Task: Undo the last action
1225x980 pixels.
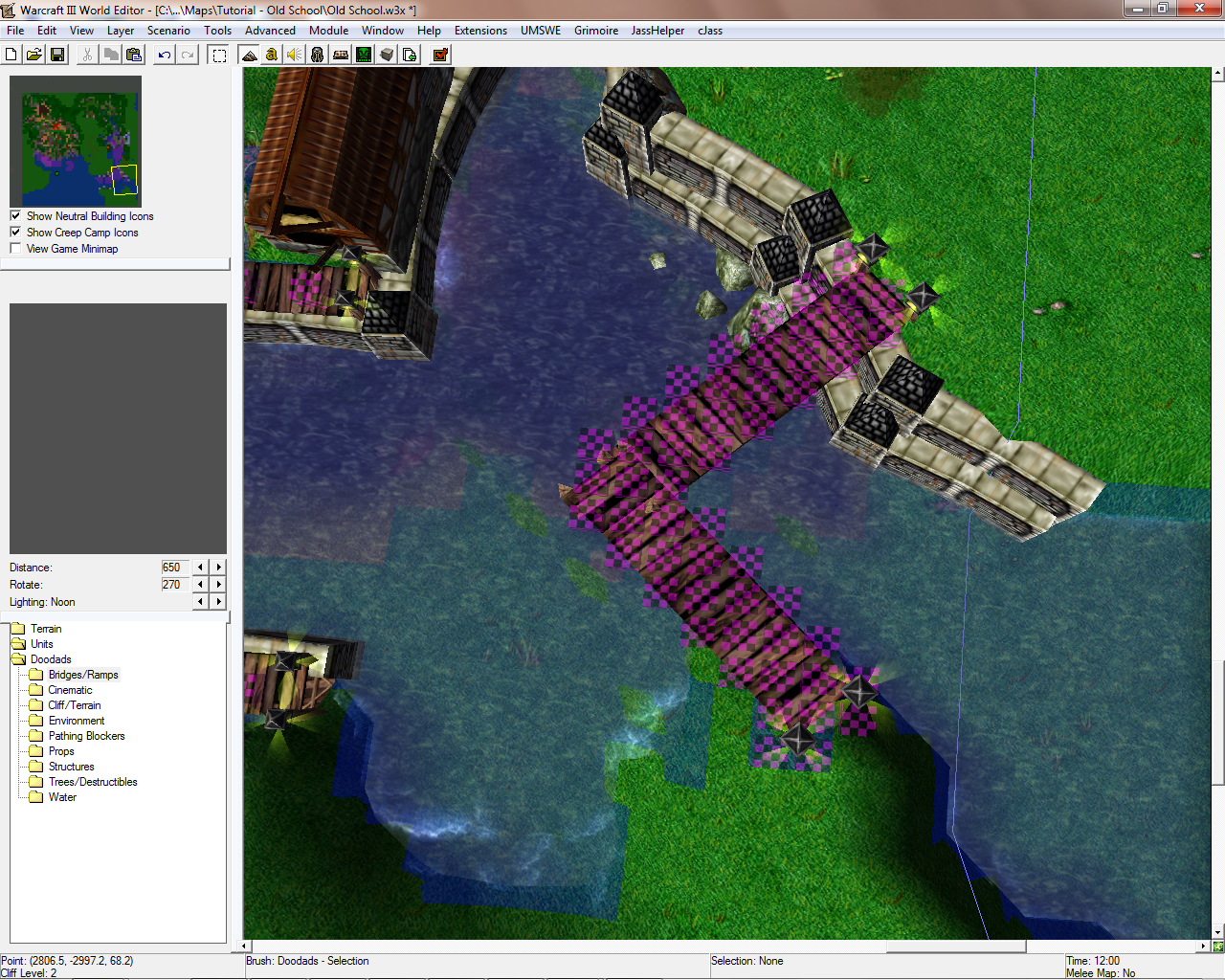Action: 165,55
